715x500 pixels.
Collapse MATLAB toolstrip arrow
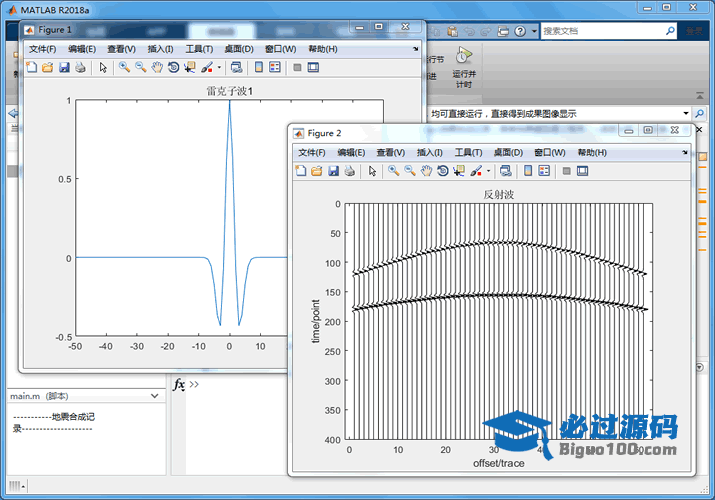700,96
